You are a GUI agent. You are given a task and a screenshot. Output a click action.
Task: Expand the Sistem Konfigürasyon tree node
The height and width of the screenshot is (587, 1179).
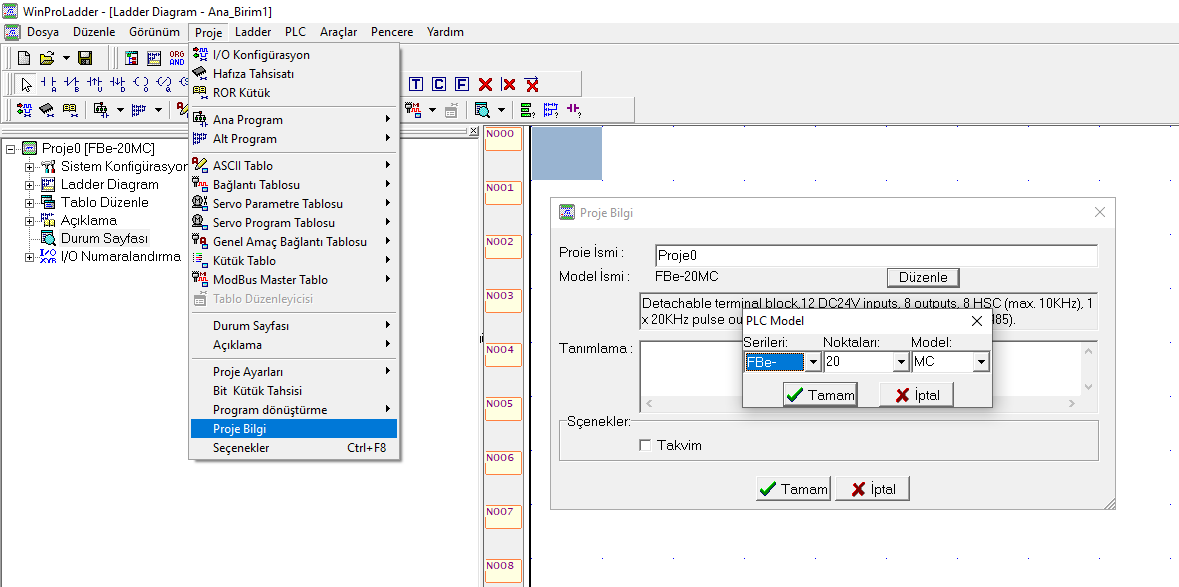(29, 166)
